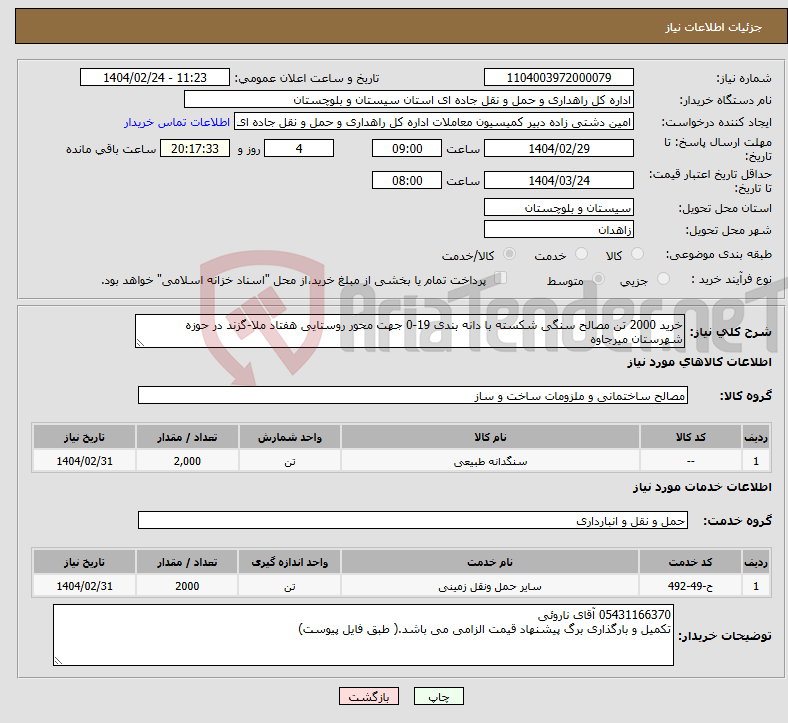This screenshot has width=788, height=723.
Task: Click the چاپ print button
Action: pyautogui.click(x=439, y=696)
